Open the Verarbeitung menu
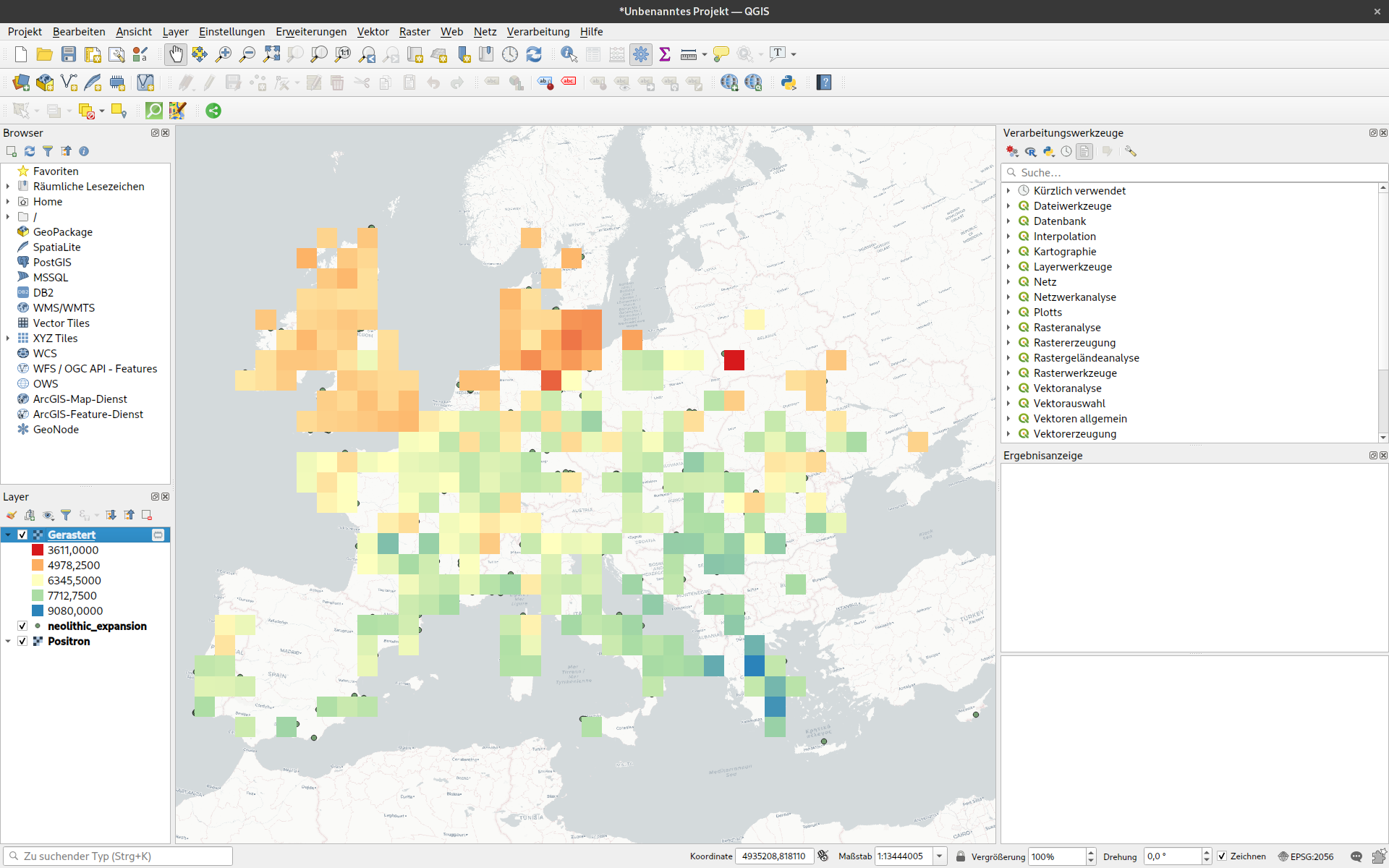Screen dimensions: 1389x868 [538, 32]
